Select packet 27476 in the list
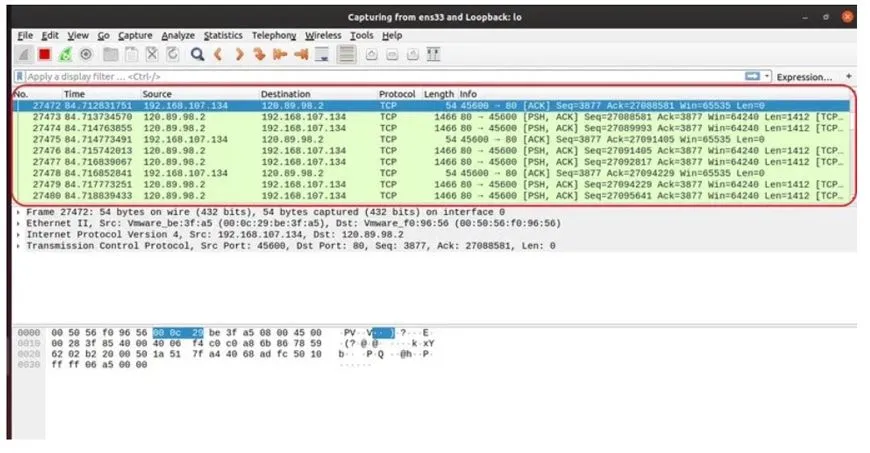 point(431,150)
